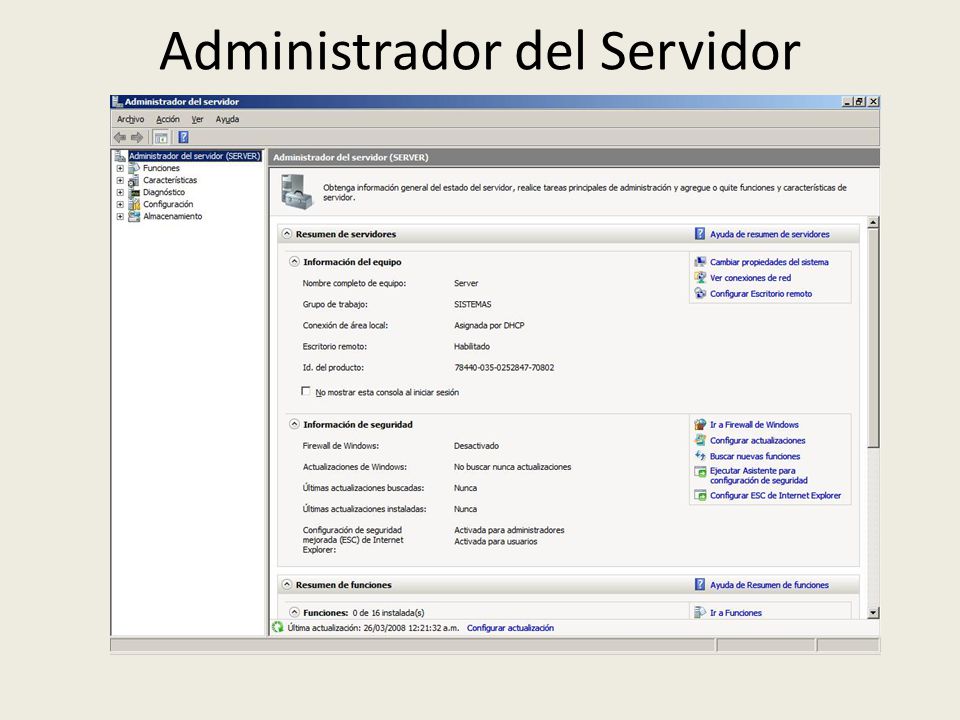This screenshot has width=960, height=720.
Task: Click the icon beside Configurar ESC de Internet Explorer
Action: pyautogui.click(x=700, y=495)
